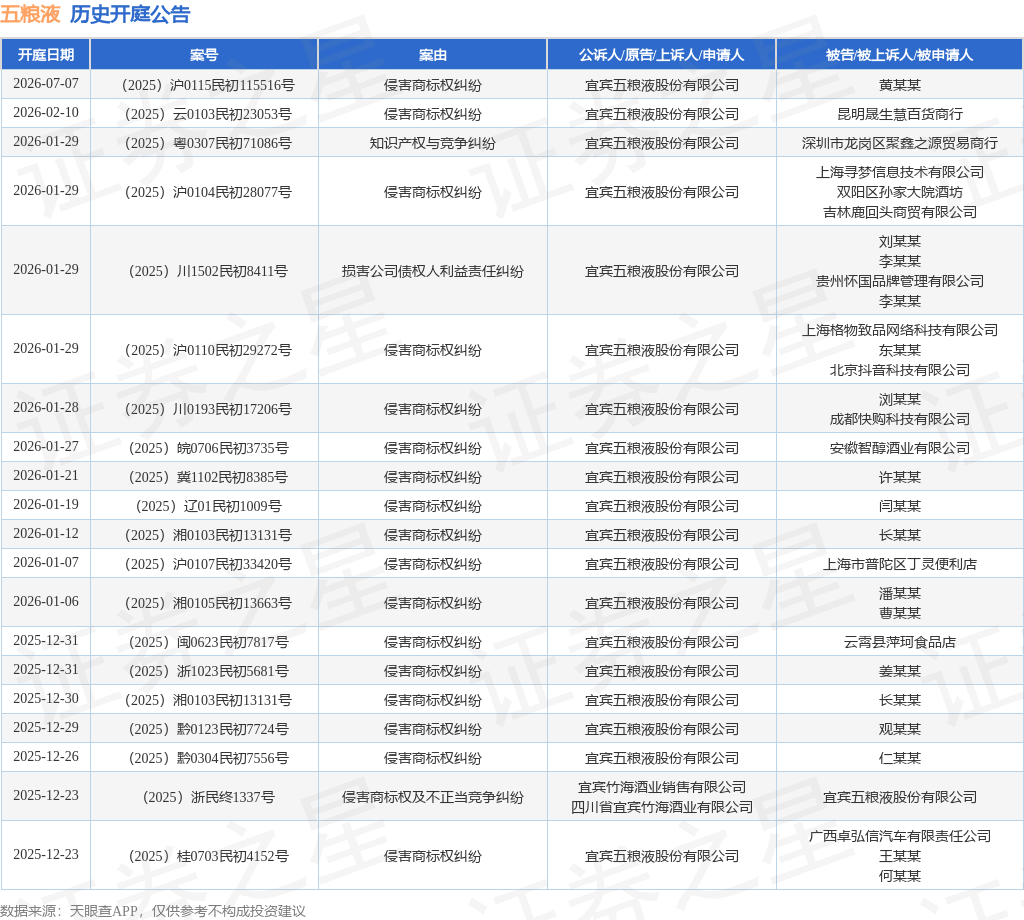Click defendant 刘某某

pyautogui.click(x=899, y=242)
